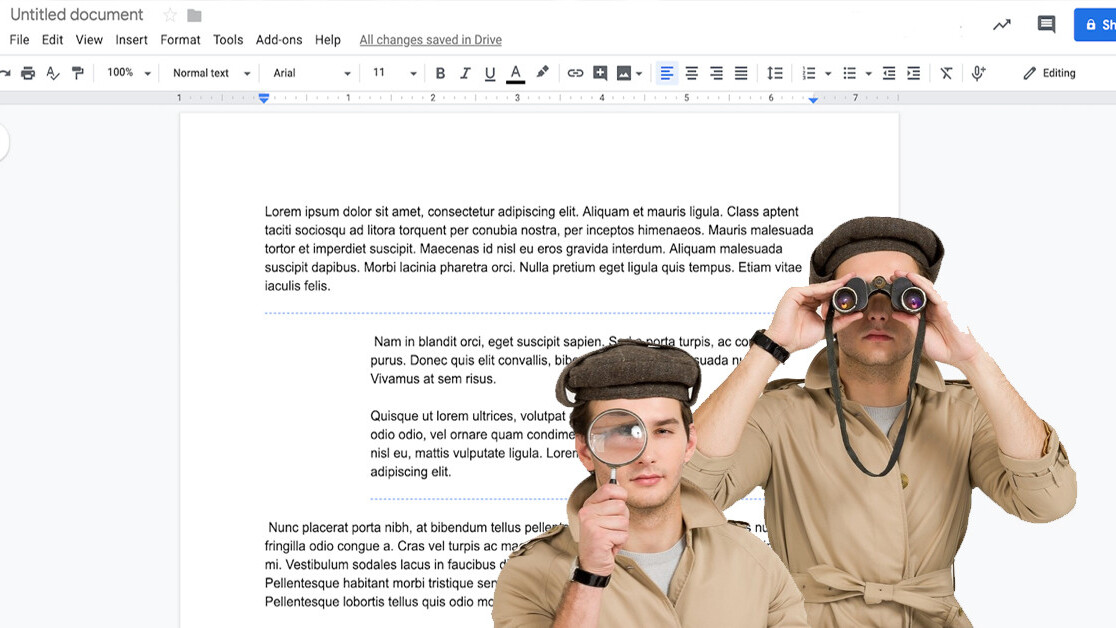Open comment history icon at top right
1116x628 pixels.
pyautogui.click(x=1046, y=25)
